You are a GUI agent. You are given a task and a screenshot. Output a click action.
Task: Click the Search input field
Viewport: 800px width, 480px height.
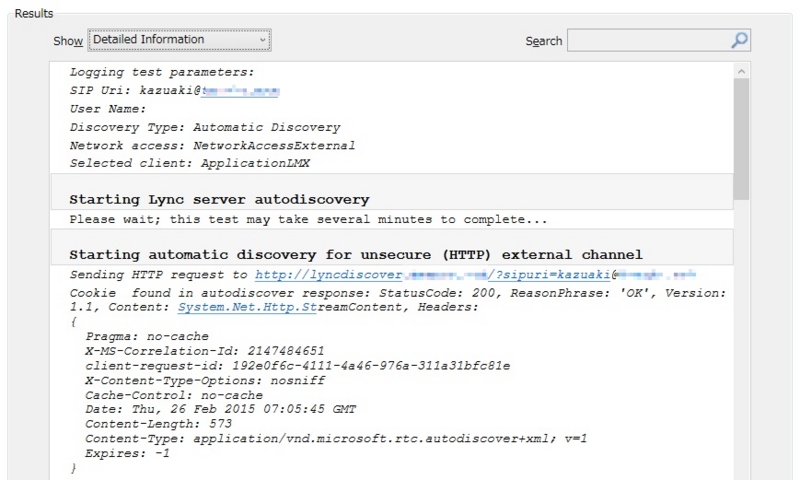(648, 40)
